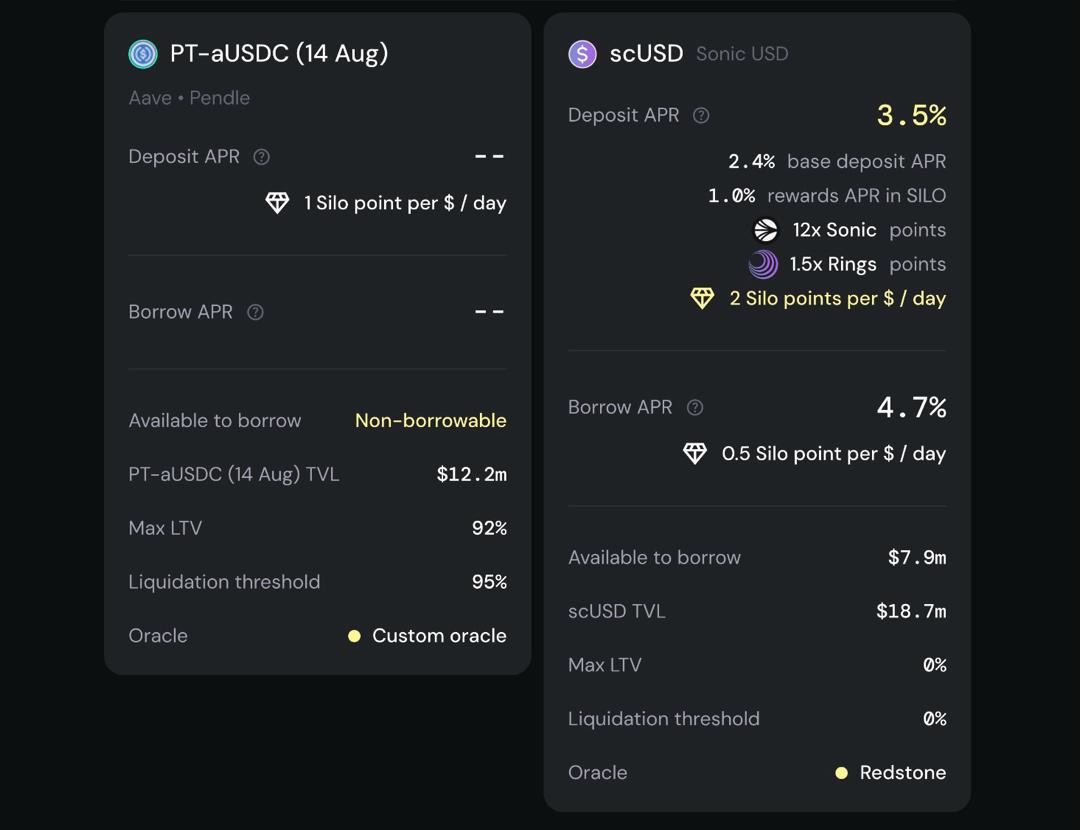Screen dimensions: 1080x830
Task: Click help icon next to PT-aUSDC Borrow APR
Action: (256, 312)
